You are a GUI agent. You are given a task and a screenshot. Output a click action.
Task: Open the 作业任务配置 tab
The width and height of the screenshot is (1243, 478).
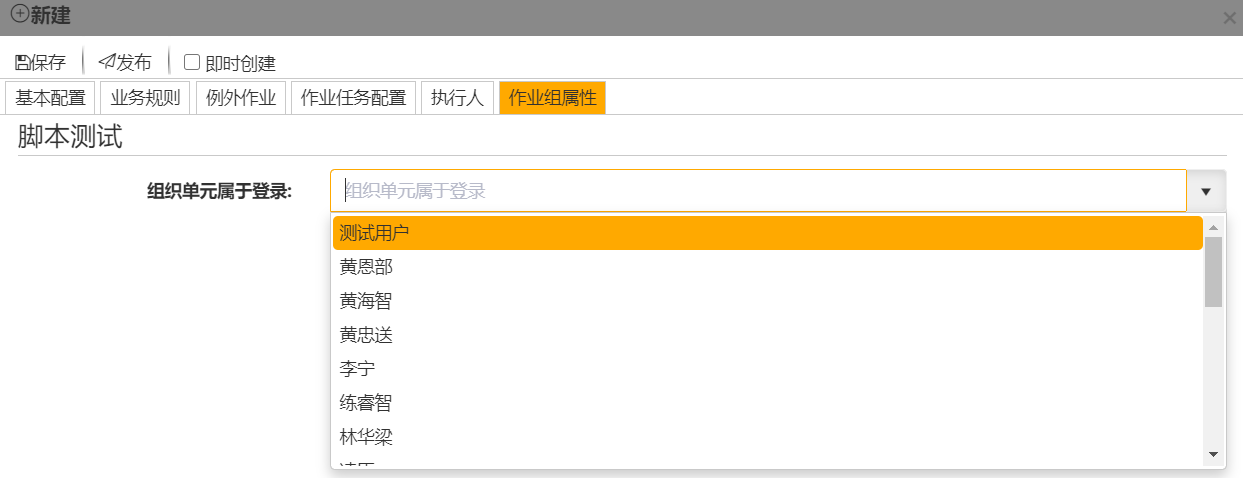(354, 98)
